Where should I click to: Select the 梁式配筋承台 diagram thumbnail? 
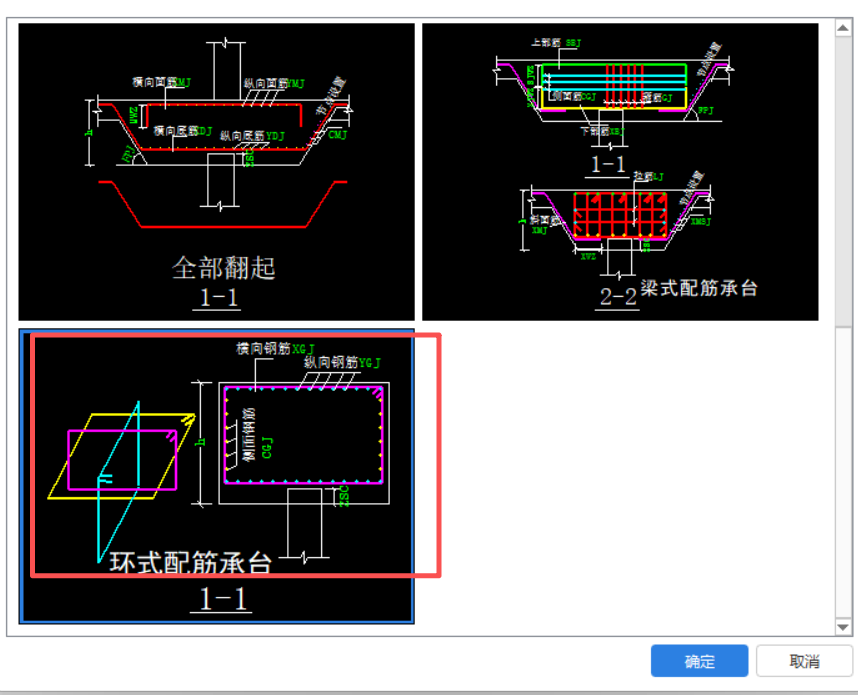coord(621,172)
